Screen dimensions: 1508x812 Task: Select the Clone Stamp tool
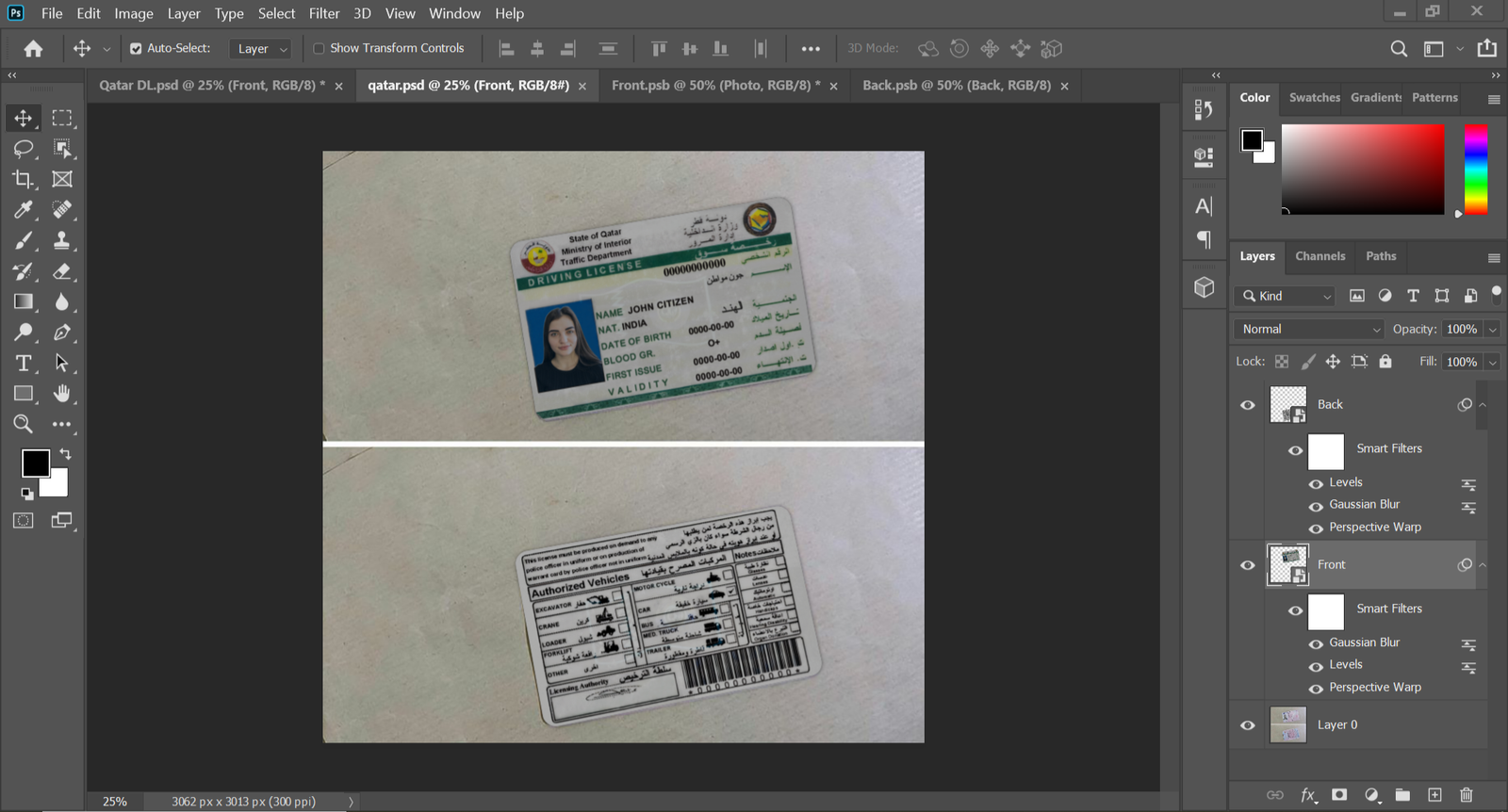tap(62, 240)
